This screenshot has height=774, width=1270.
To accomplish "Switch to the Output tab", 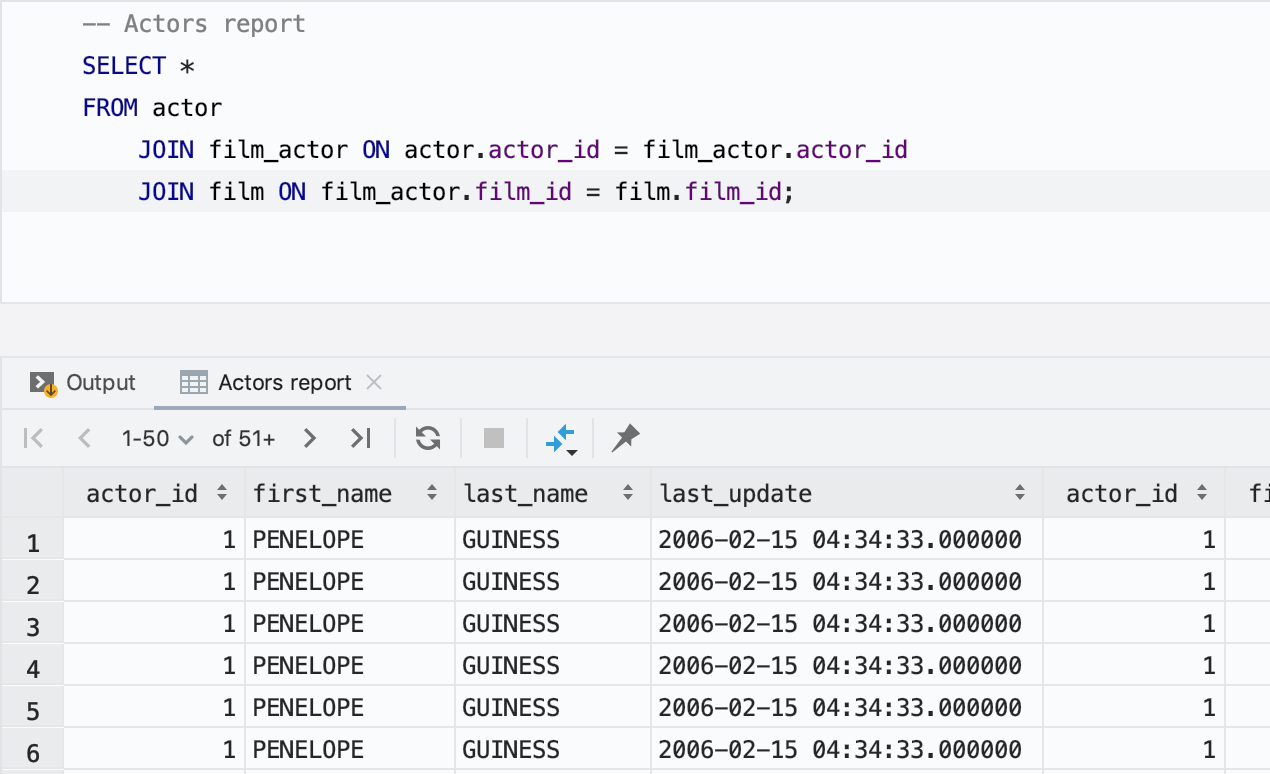I will click(x=83, y=383).
